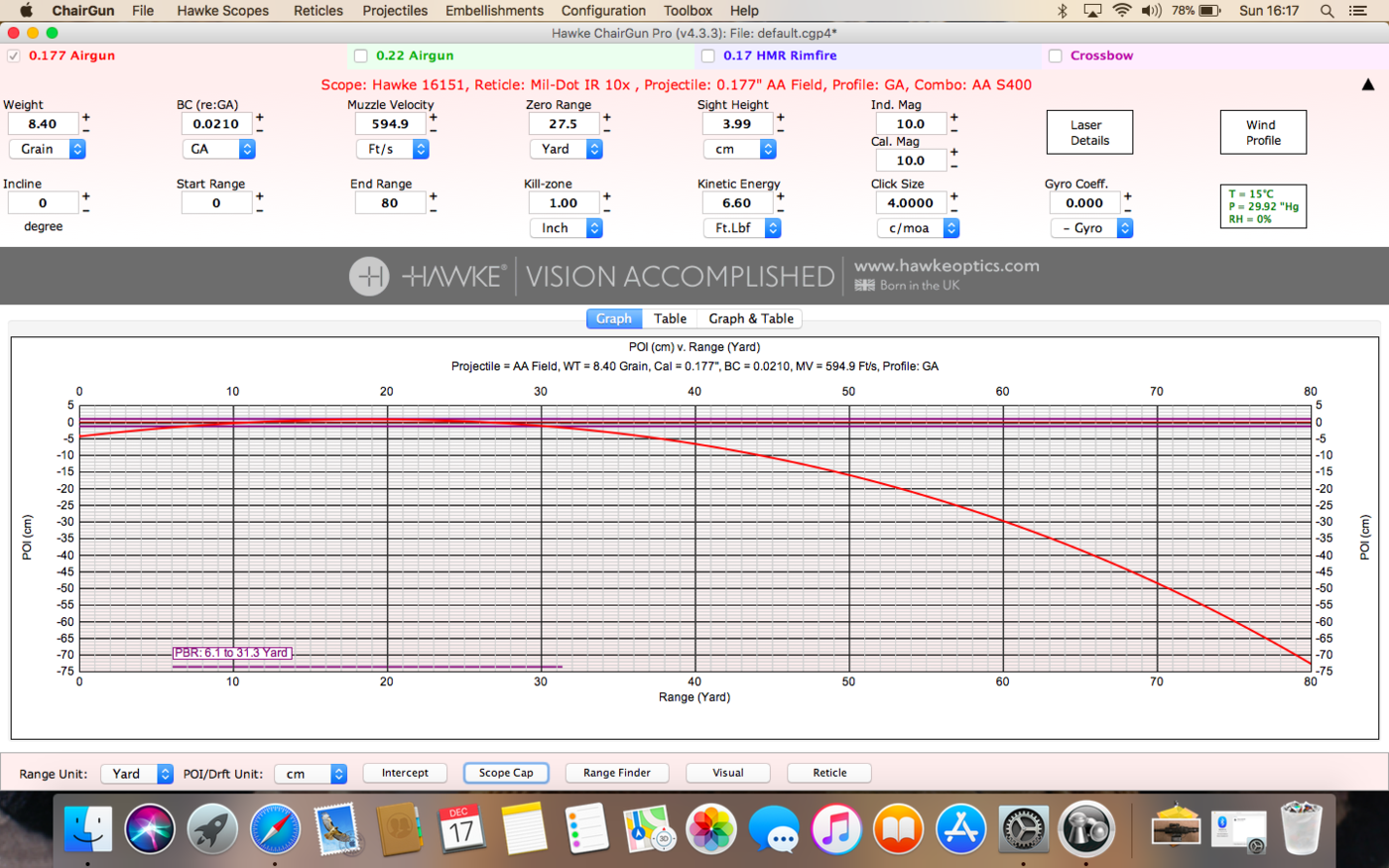
Task: Open the Embellishments menu
Action: coord(494,11)
